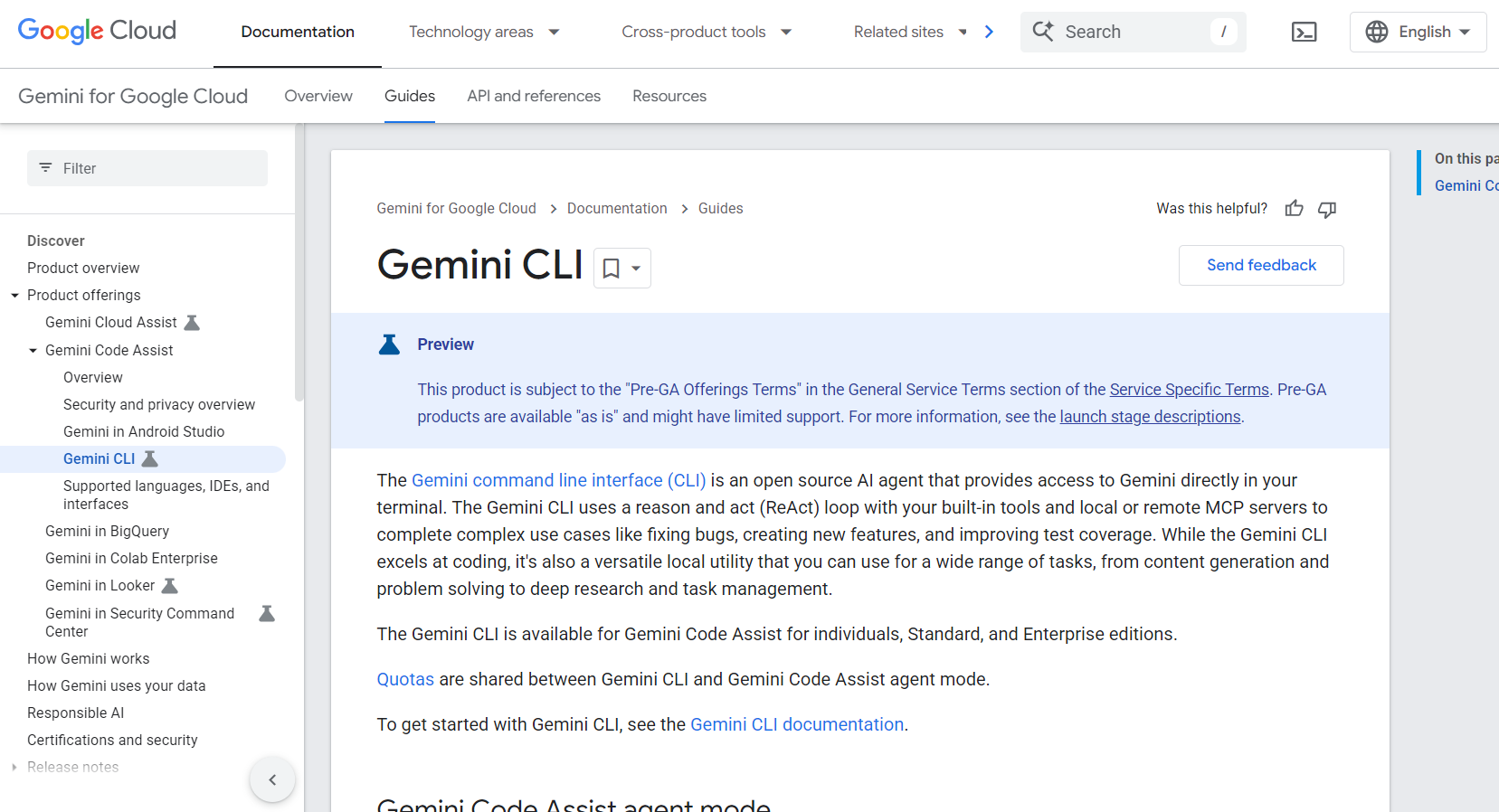Click the Search box
The height and width of the screenshot is (812, 1499).
coord(1133,32)
